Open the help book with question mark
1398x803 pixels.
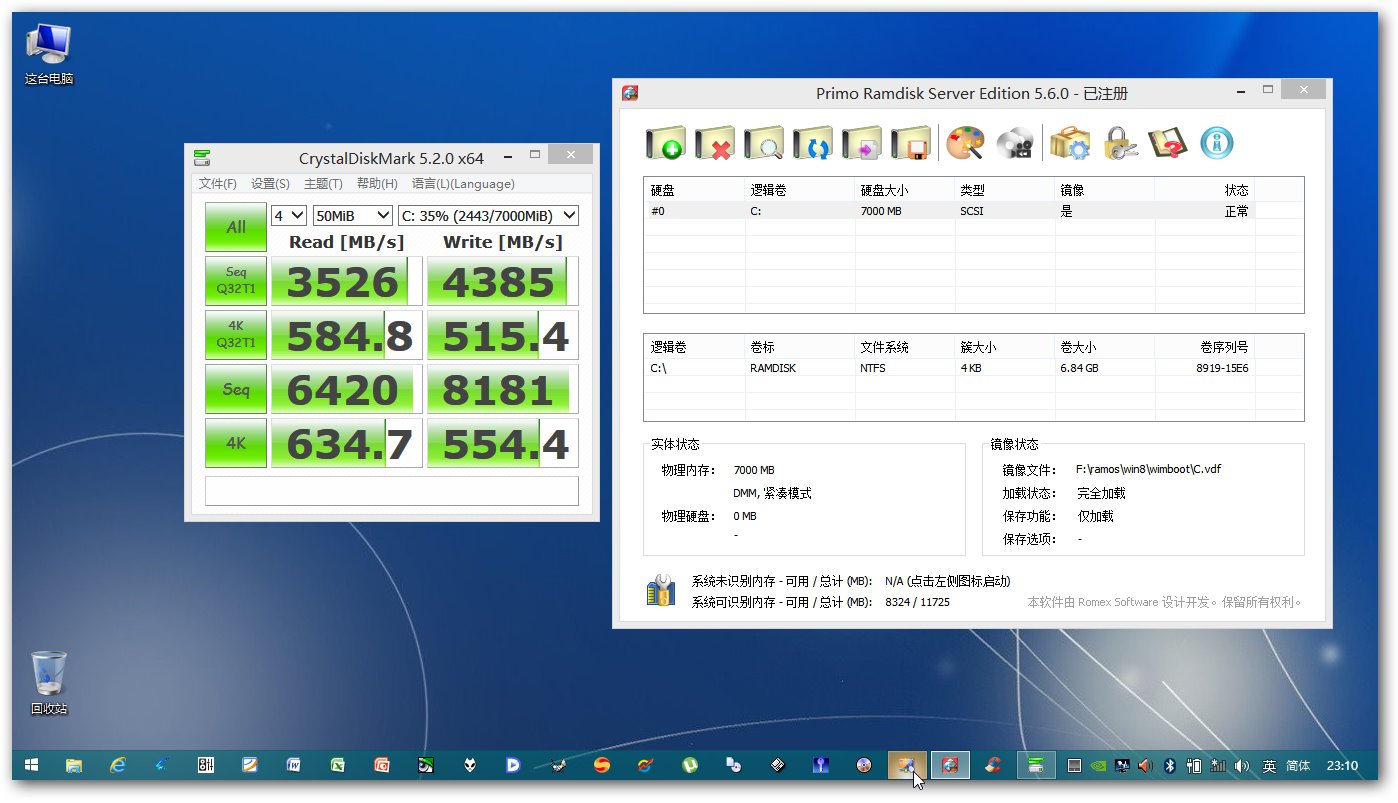pyautogui.click(x=1167, y=143)
